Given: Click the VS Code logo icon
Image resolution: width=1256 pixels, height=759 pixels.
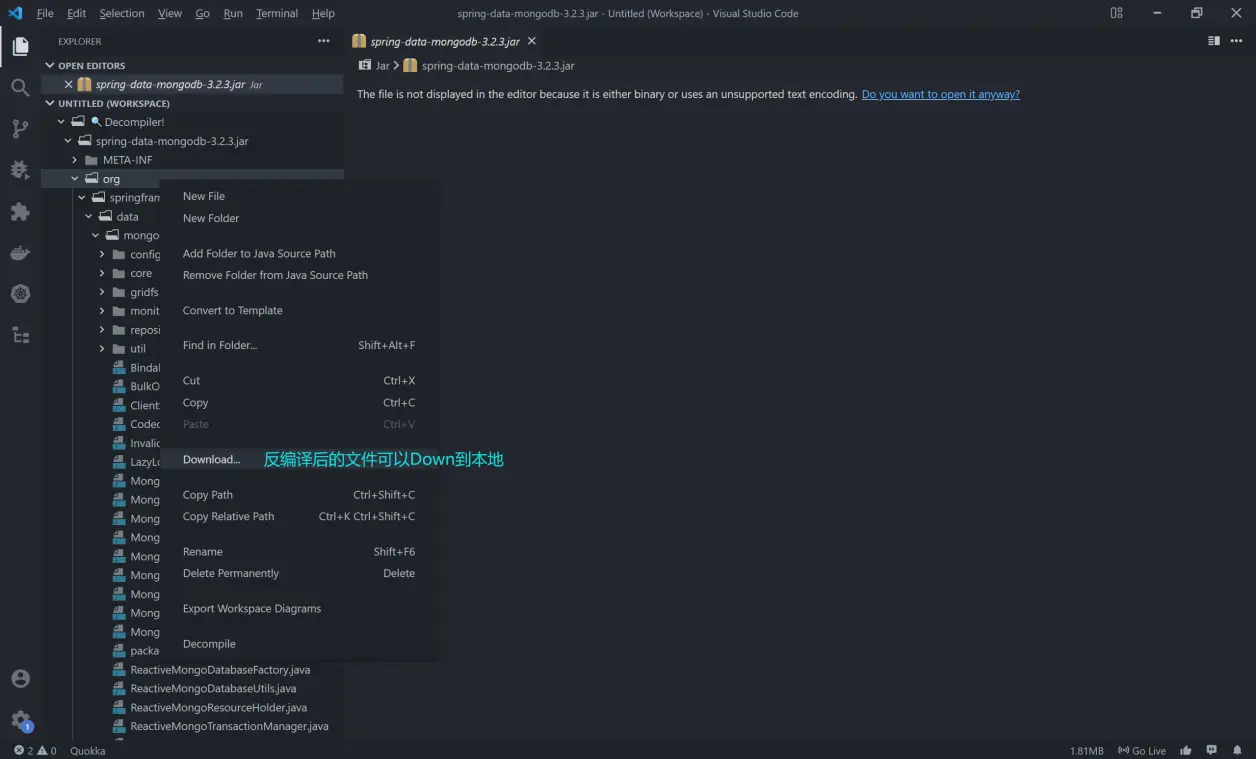Looking at the screenshot, I should click(15, 13).
